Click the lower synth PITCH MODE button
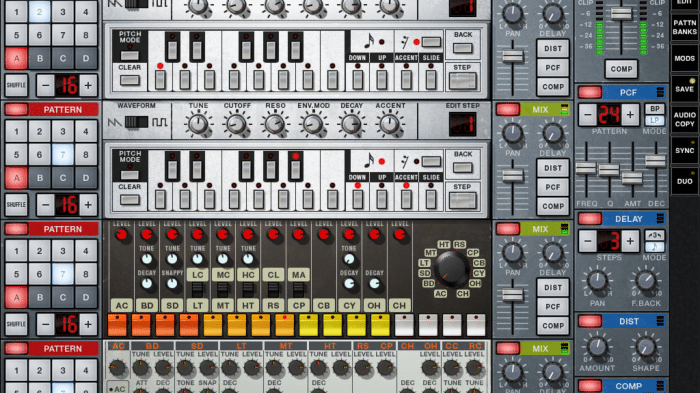Image resolution: width=700 pixels, height=393 pixels. click(129, 175)
